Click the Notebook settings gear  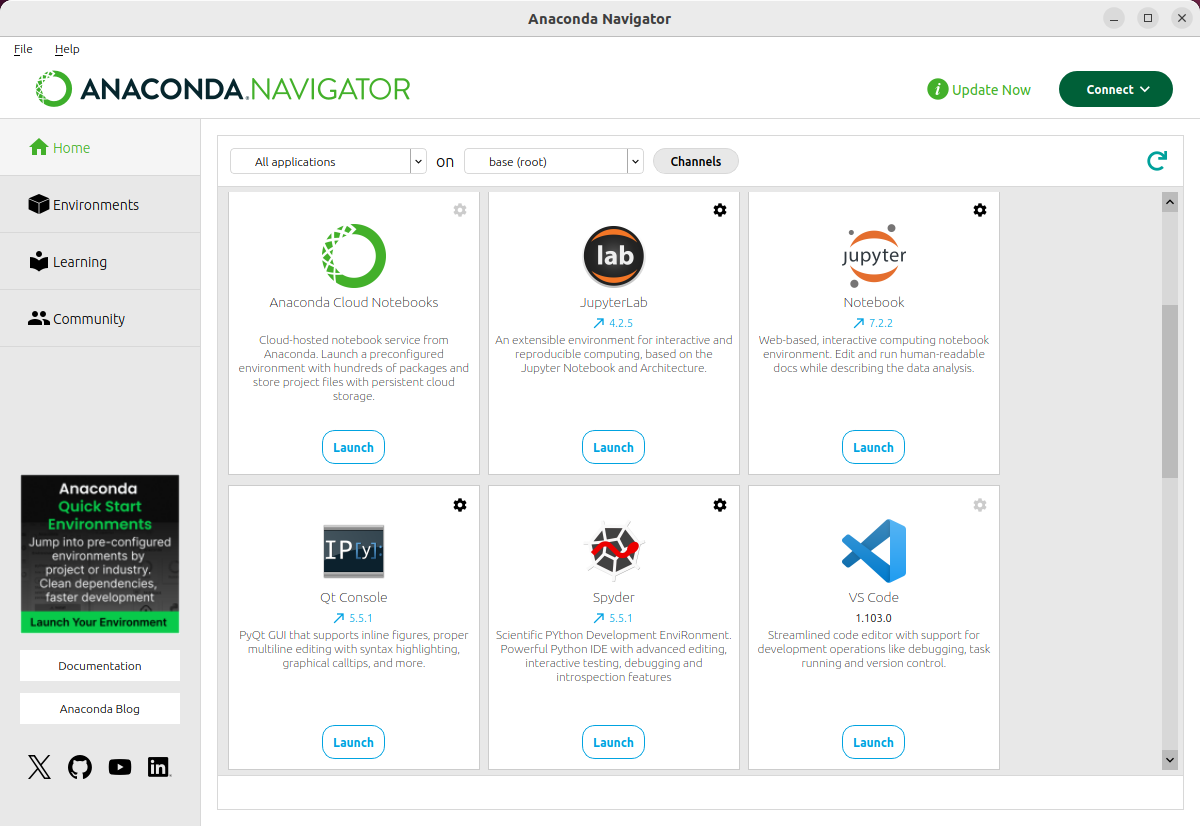(980, 210)
